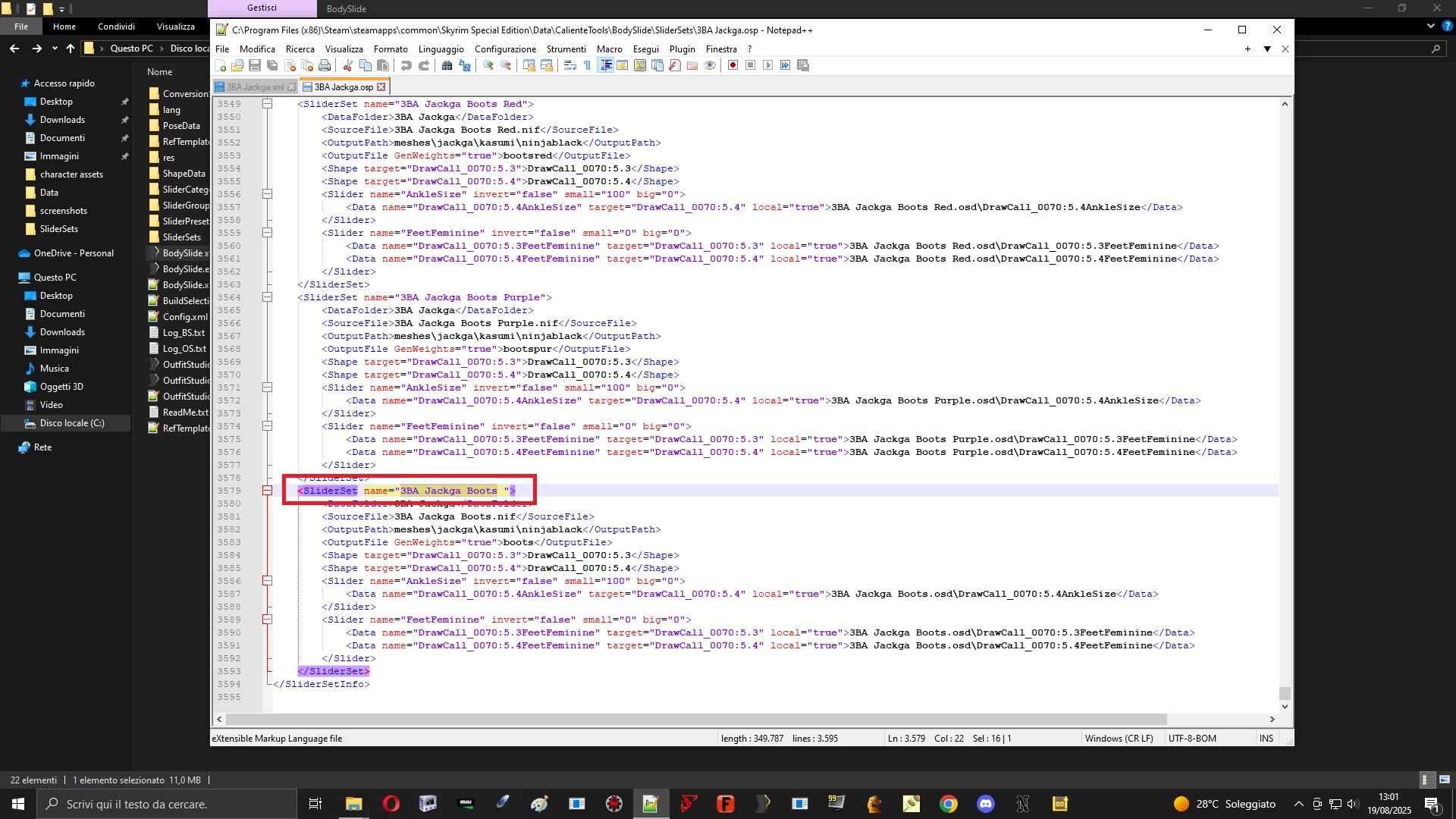
Task: Click the vertical scrollbar thumb in editor
Action: (1285, 693)
